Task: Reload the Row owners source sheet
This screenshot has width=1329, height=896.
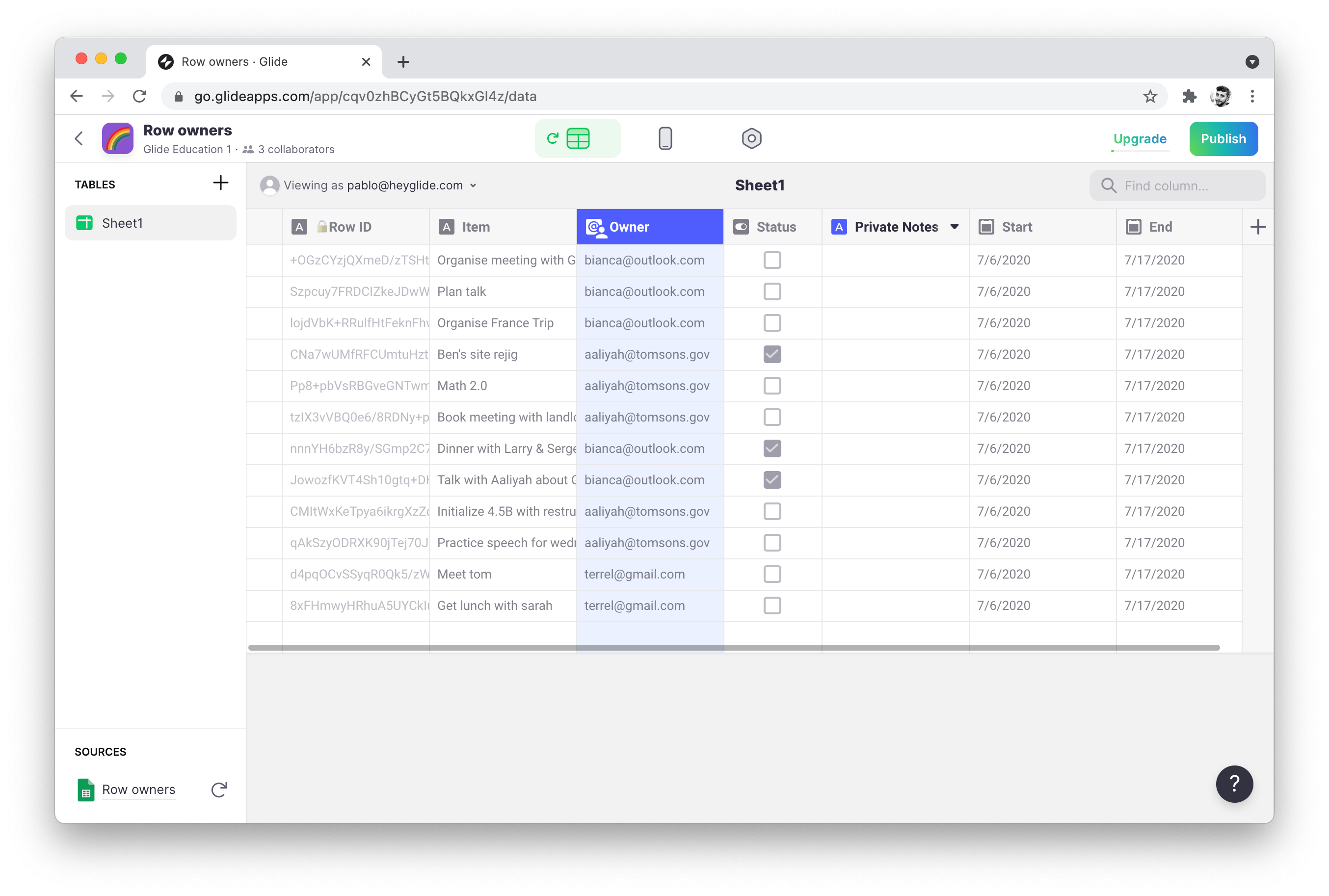Action: (x=219, y=789)
